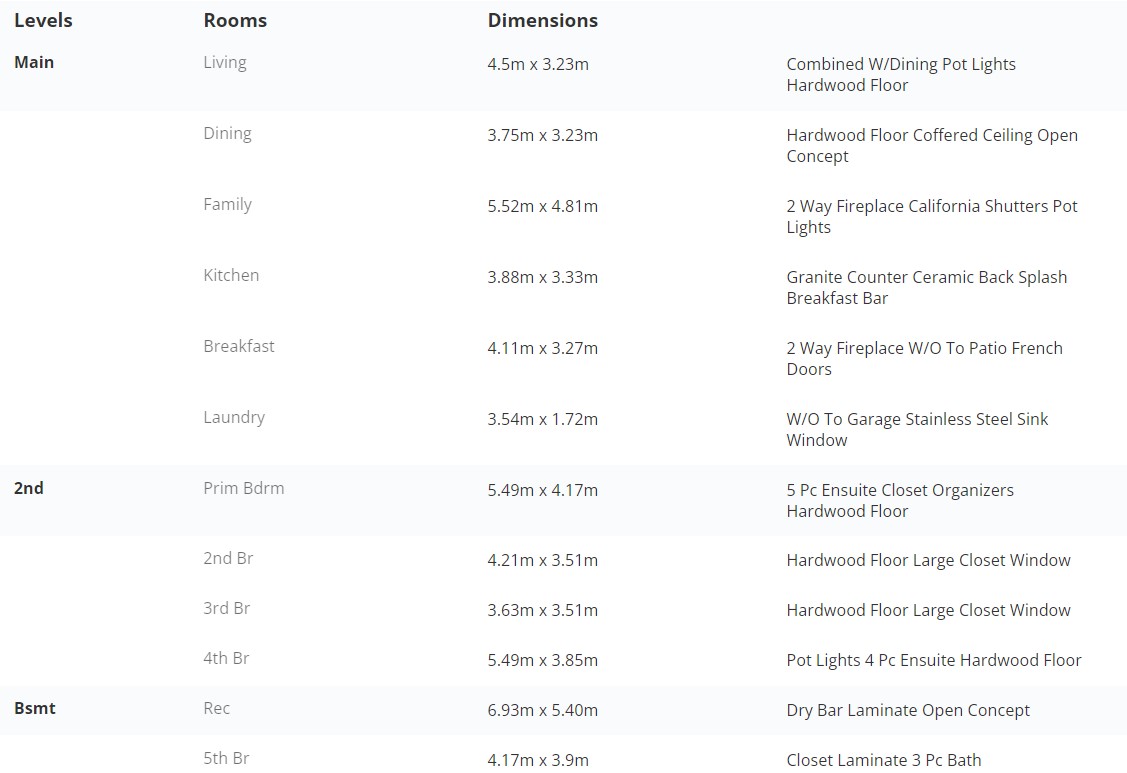Click the Rooms column header

(235, 20)
